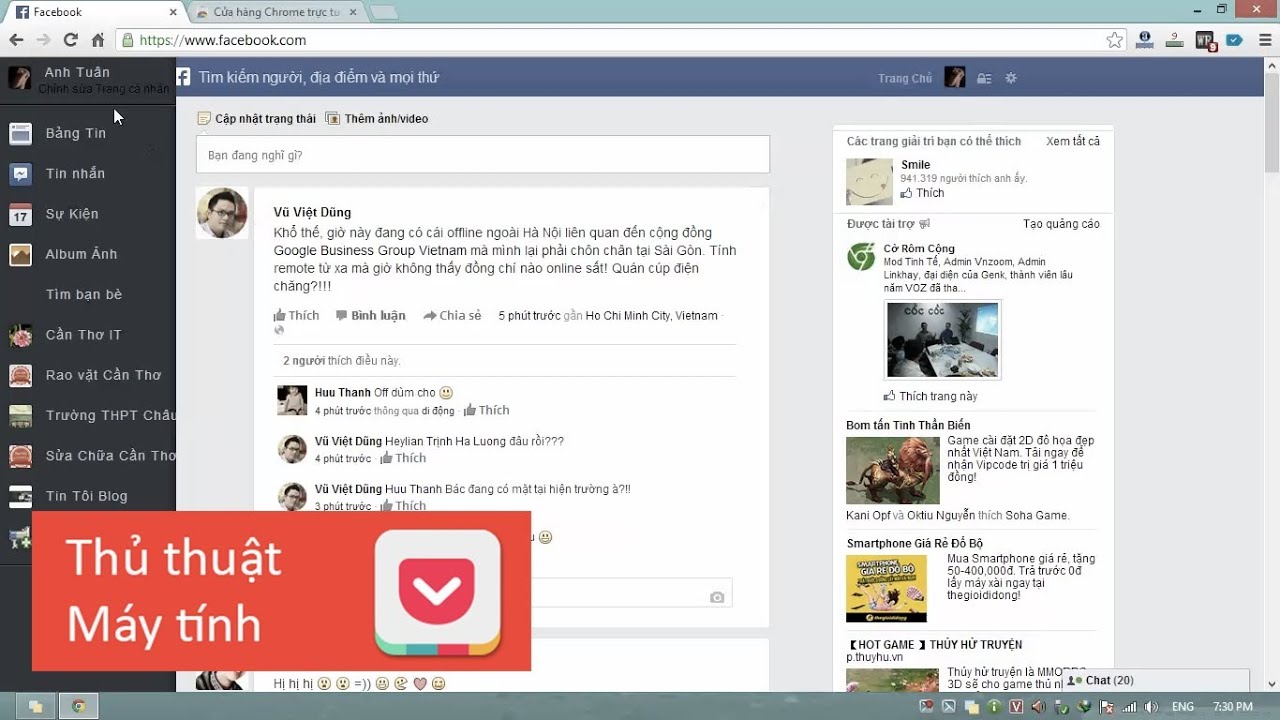1280x720 pixels.
Task: Reload the page using Chrome's refresh icon
Action: (x=70, y=40)
